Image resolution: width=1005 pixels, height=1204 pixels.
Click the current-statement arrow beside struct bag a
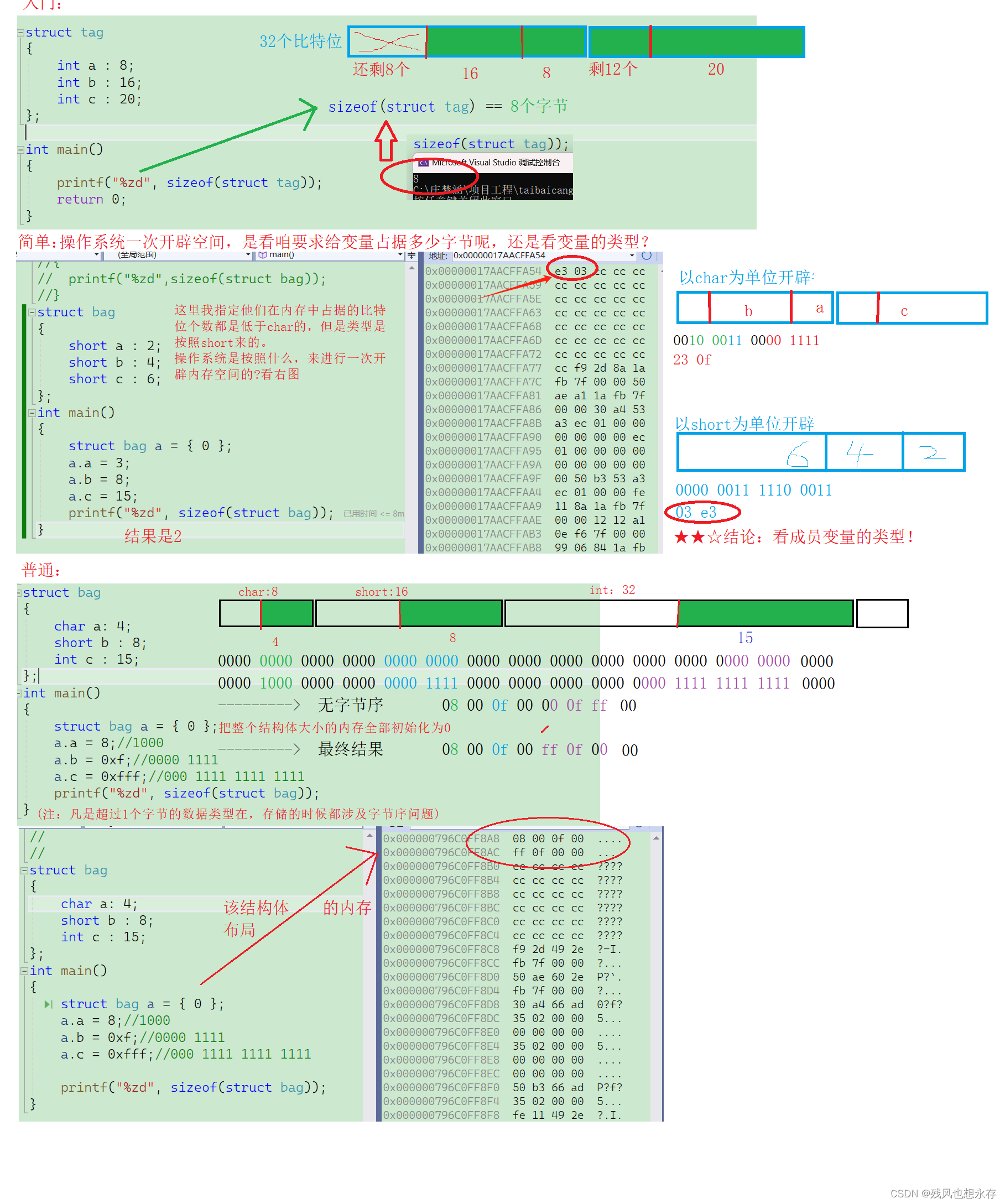[x=49, y=1005]
